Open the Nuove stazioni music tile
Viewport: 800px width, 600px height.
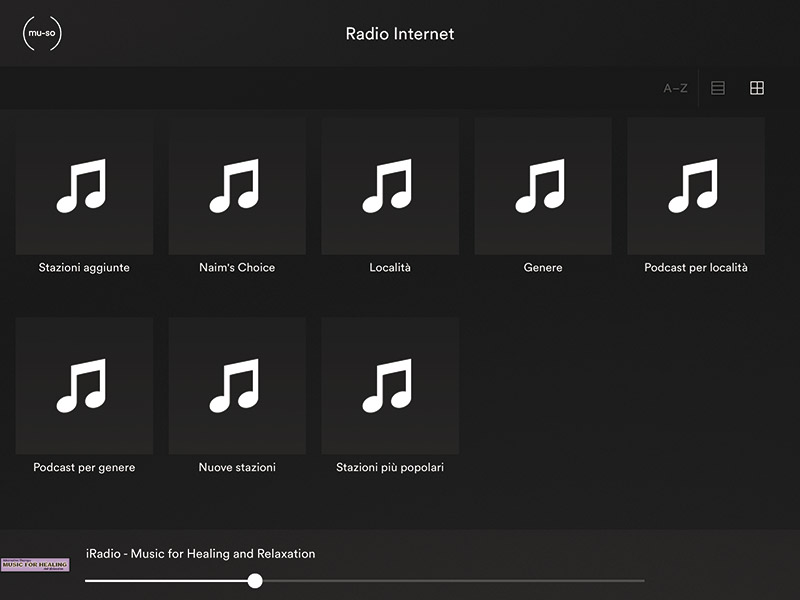[x=237, y=386]
